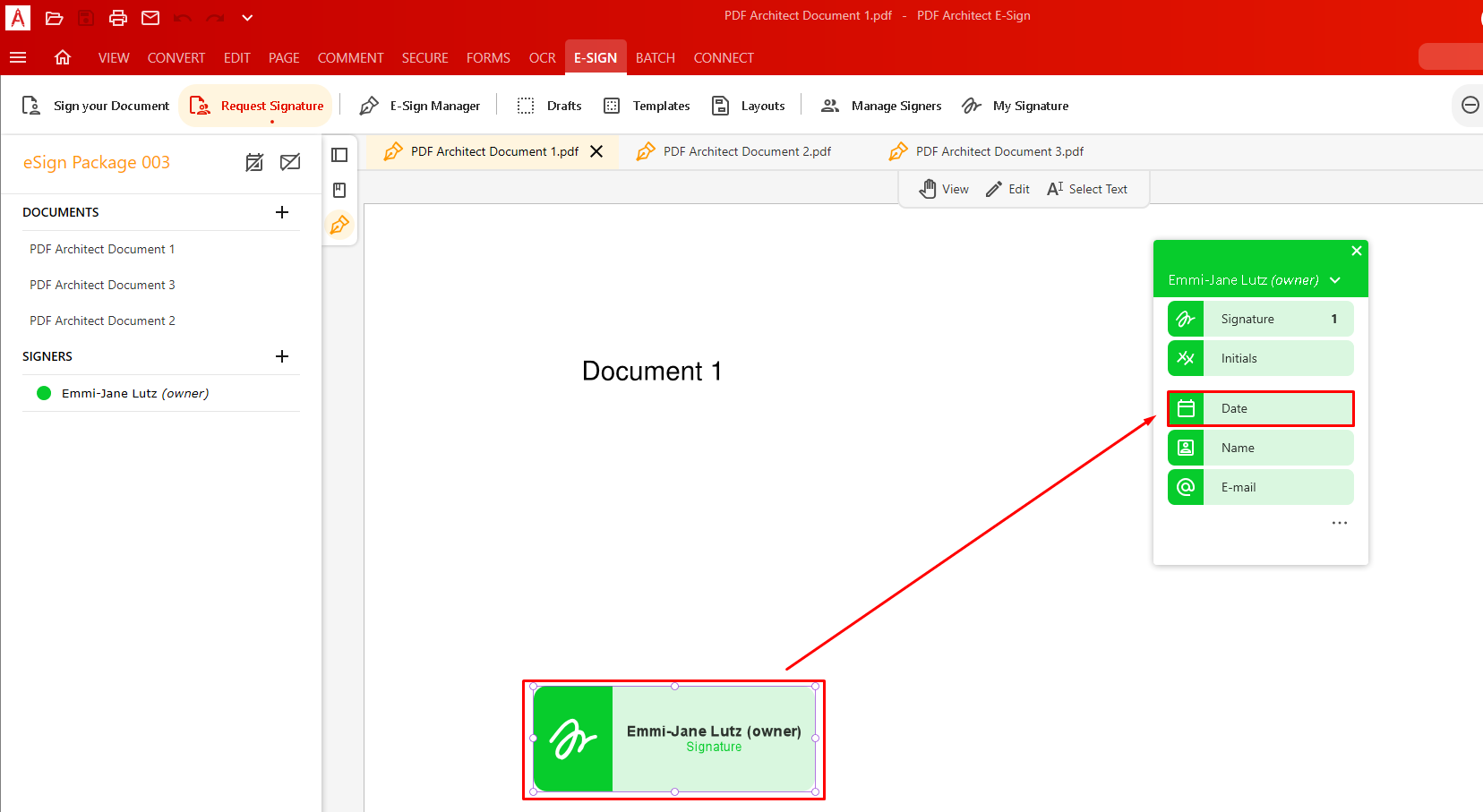Open the e-sign pen panel icon
Viewport: 1483px width, 812px height.
point(339,225)
